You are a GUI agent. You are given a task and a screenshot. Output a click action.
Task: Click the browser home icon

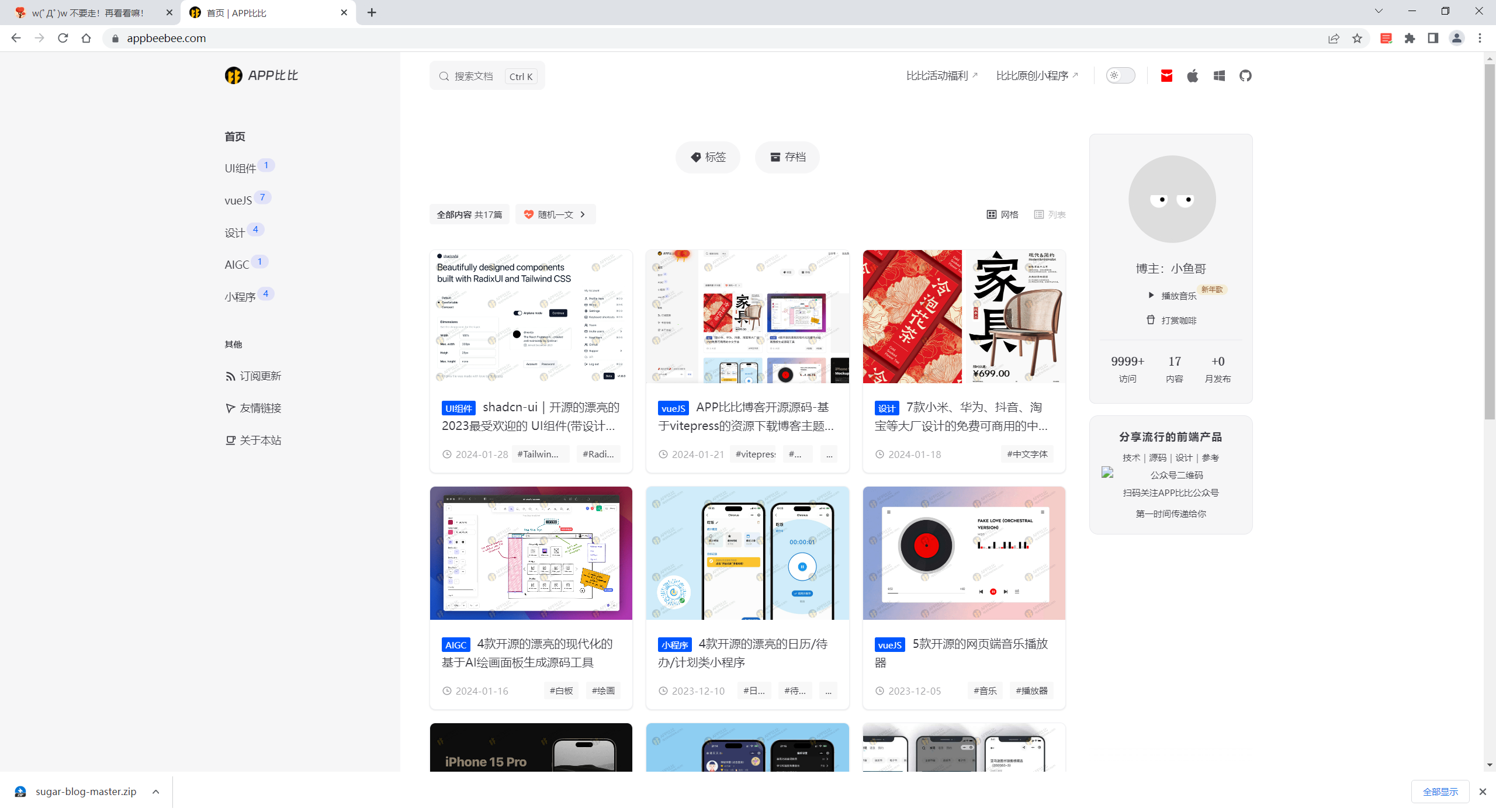pyautogui.click(x=86, y=38)
